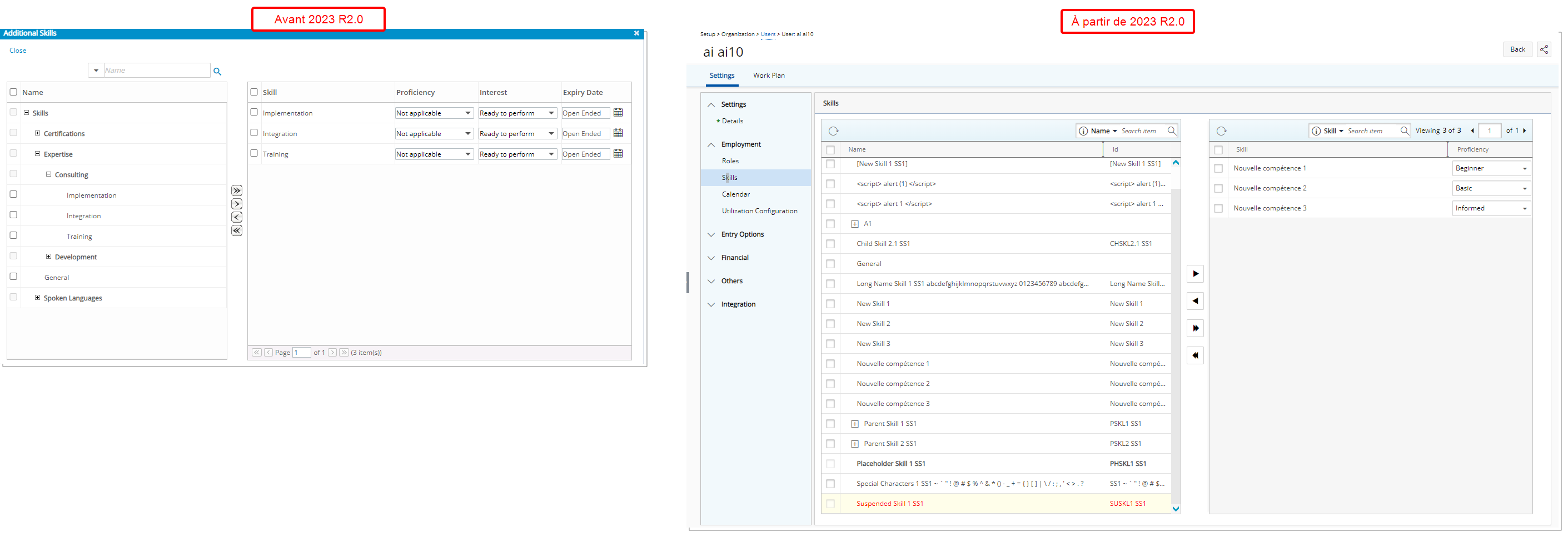Open search filter dropdown beside Name field
This screenshot has width=1568, height=537.
point(96,71)
